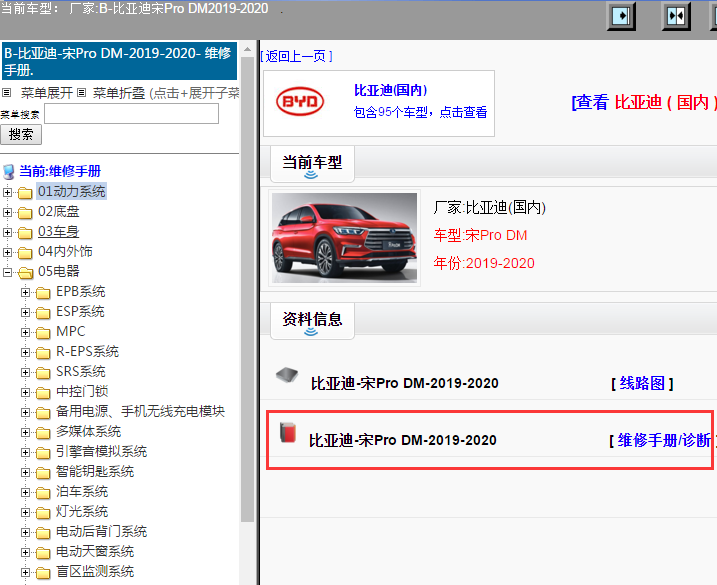Click the 搜索 button
717x585 pixels.
[21, 134]
